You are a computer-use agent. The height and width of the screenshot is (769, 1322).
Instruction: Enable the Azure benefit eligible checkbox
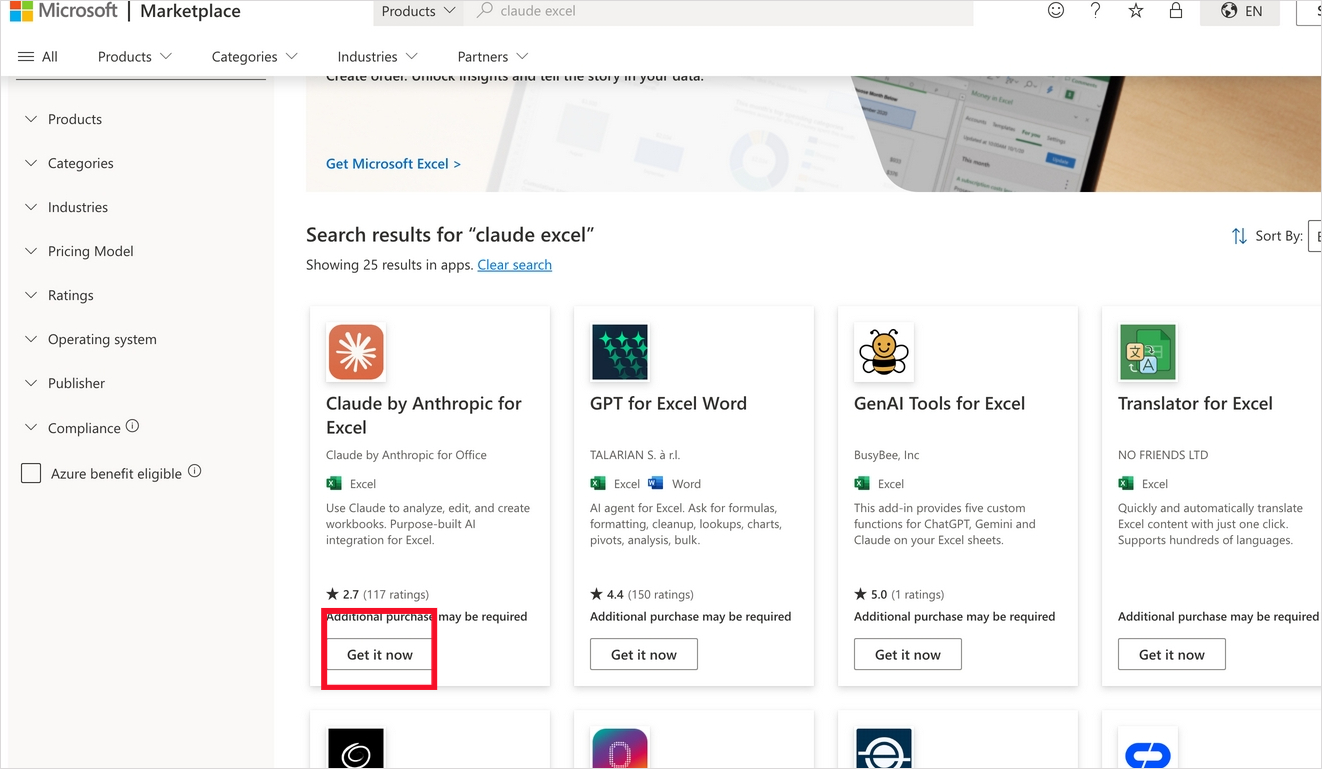[32, 473]
